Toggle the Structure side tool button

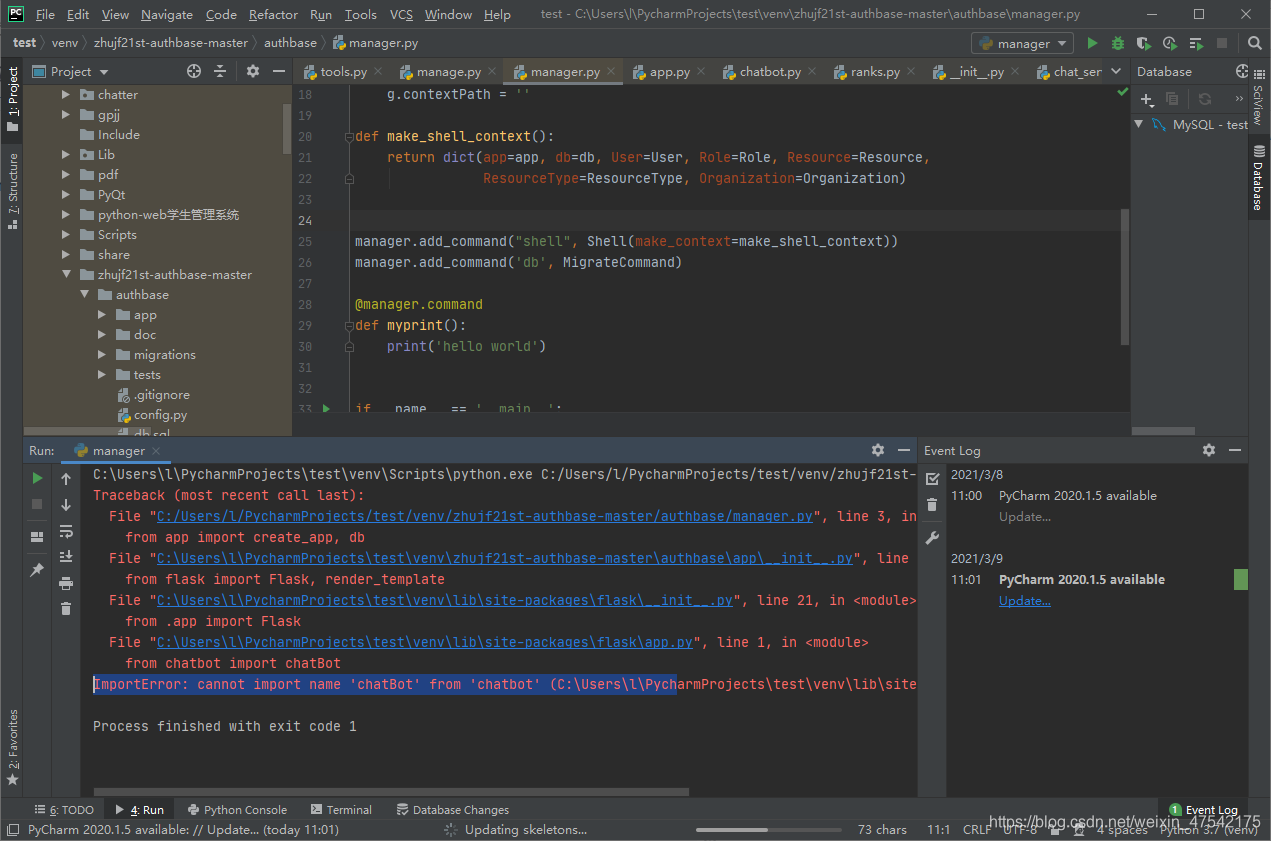(12, 190)
